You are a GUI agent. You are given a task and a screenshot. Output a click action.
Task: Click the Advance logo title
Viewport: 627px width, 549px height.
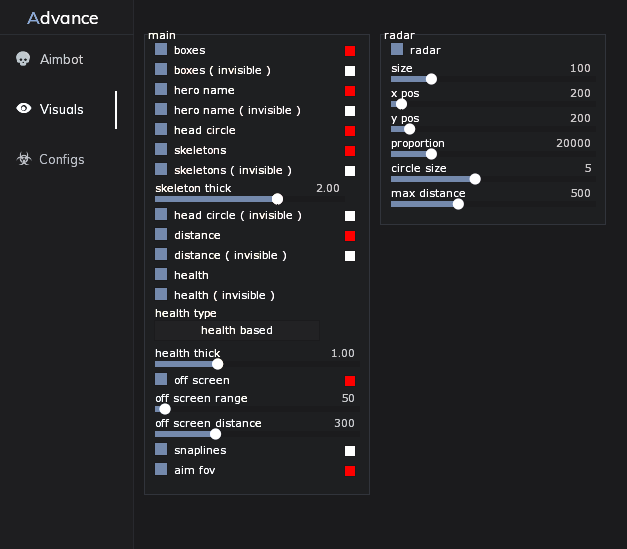coord(63,18)
